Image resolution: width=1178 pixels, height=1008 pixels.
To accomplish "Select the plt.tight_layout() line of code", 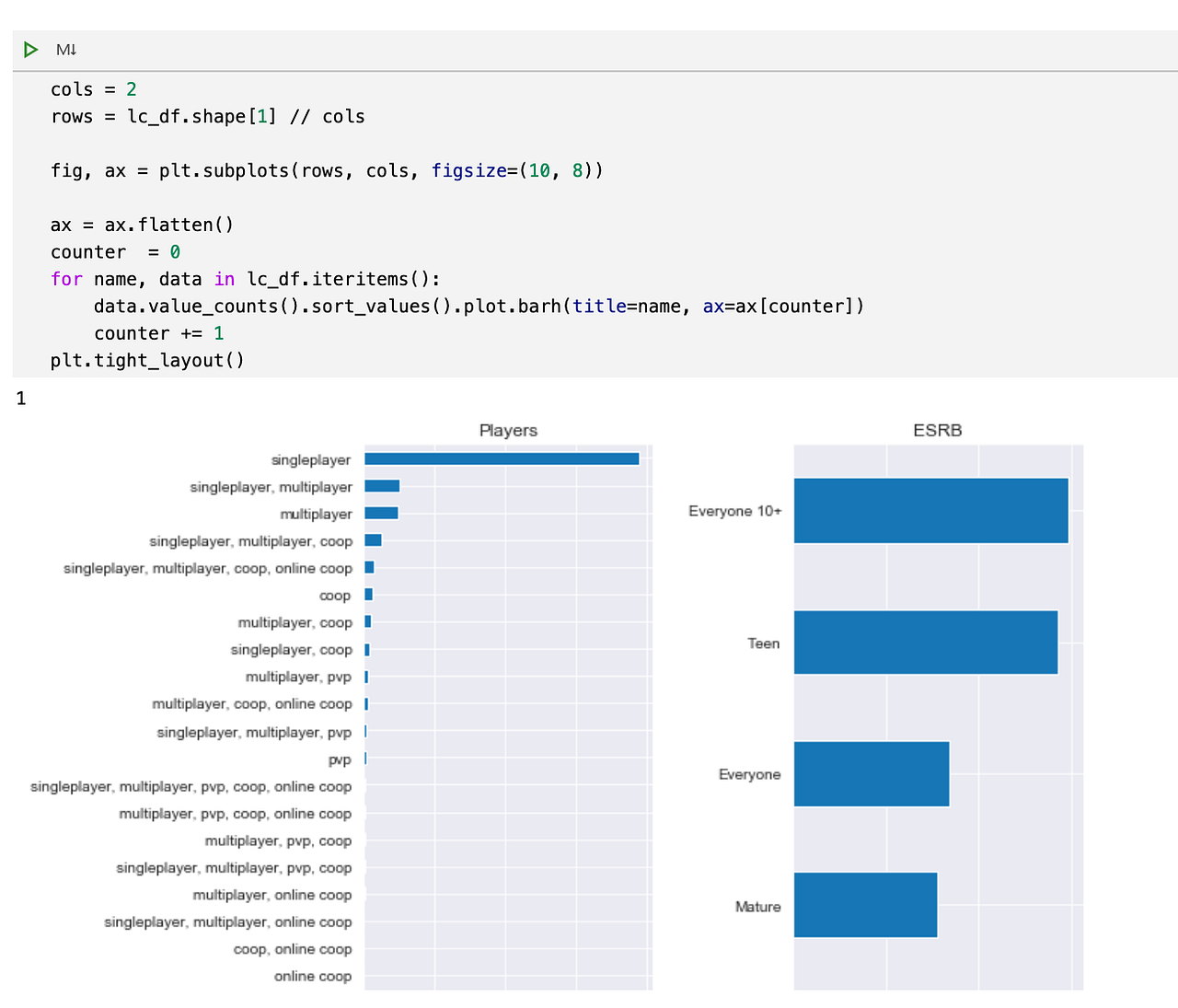I will coord(146,360).
